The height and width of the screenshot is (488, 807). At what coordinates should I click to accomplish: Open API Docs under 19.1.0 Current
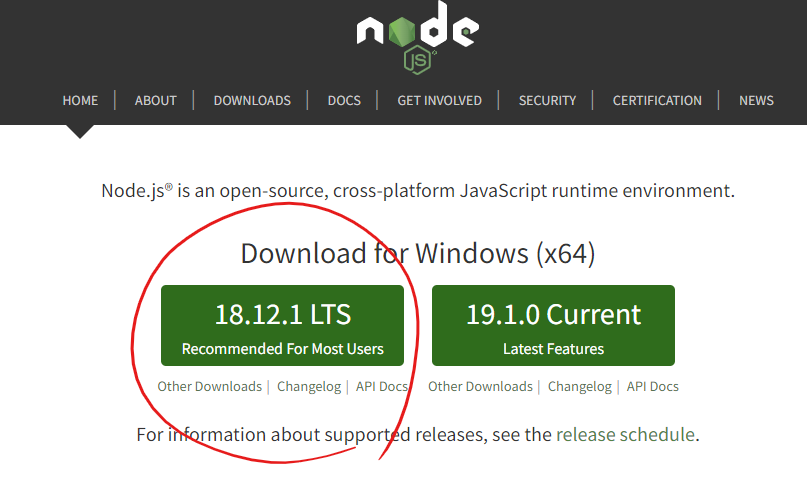(653, 387)
